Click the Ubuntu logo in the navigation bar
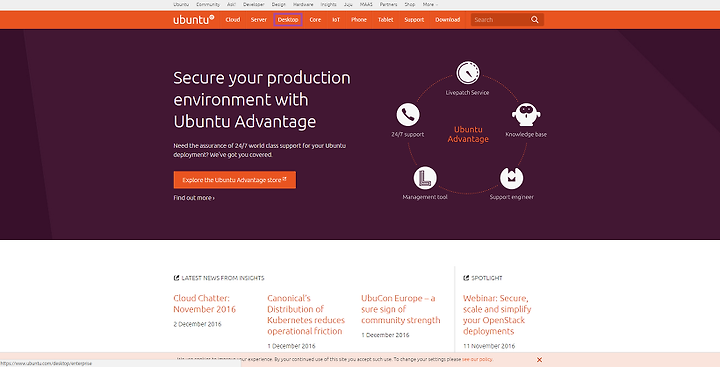This screenshot has height=367, width=720. [194, 20]
